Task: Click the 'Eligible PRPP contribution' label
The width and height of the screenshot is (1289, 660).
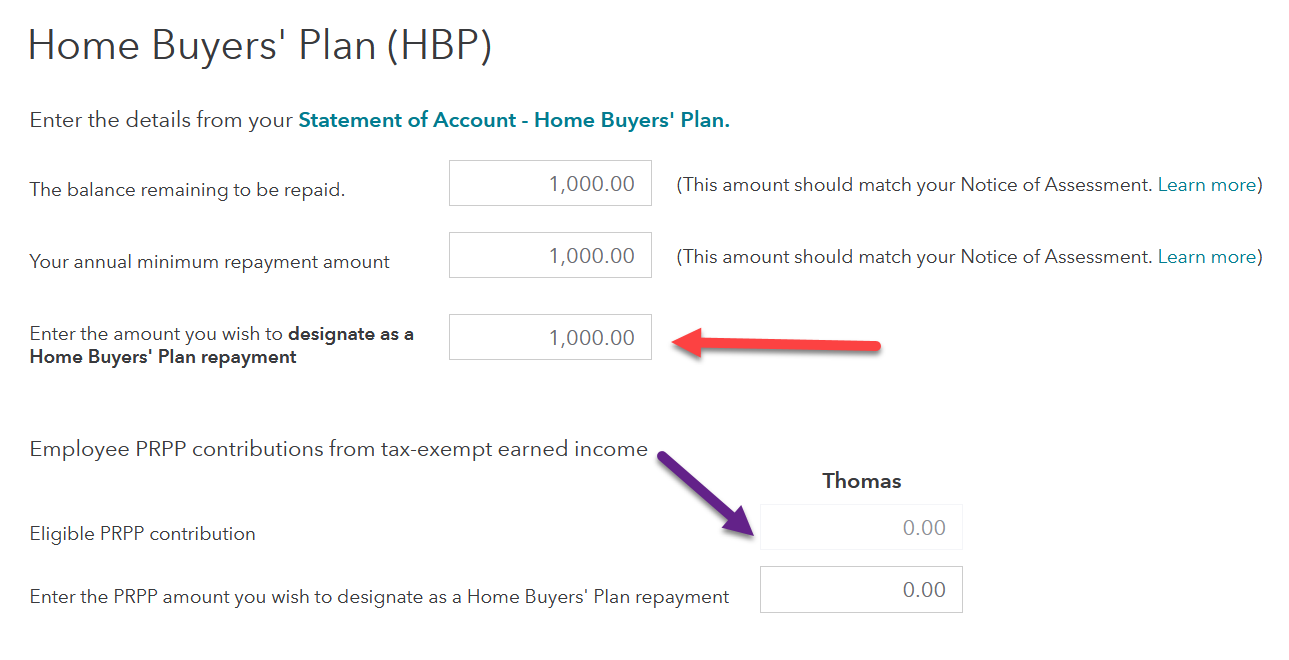Action: (143, 534)
